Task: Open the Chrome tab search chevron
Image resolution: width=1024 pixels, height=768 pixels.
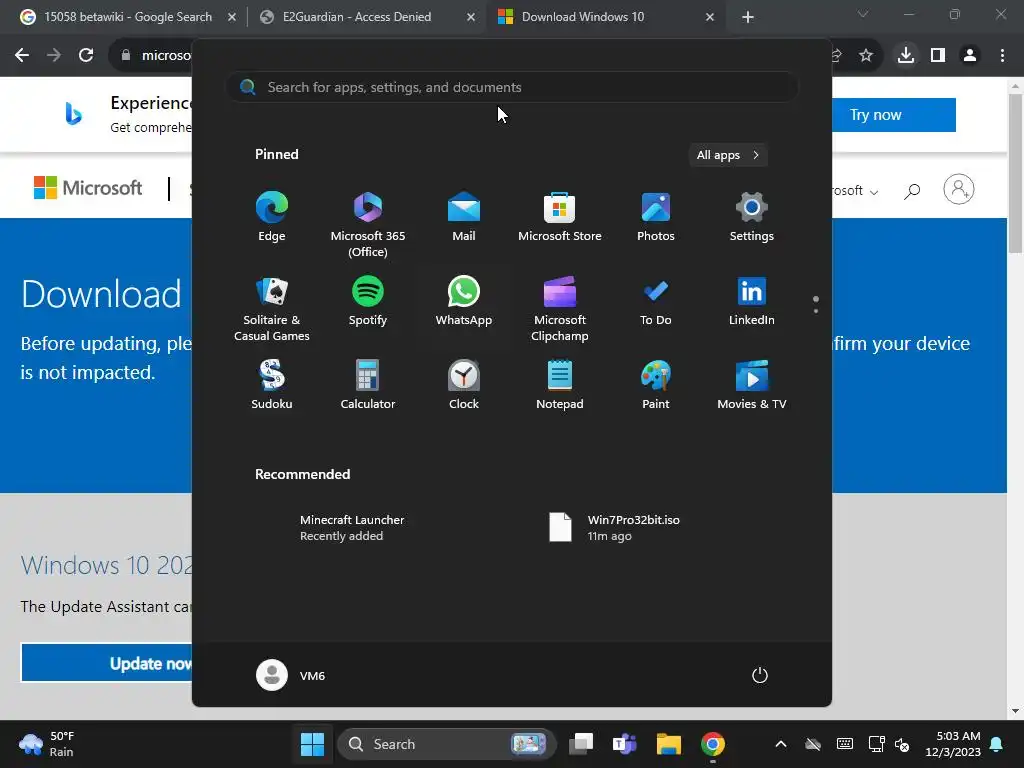Action: [863, 14]
